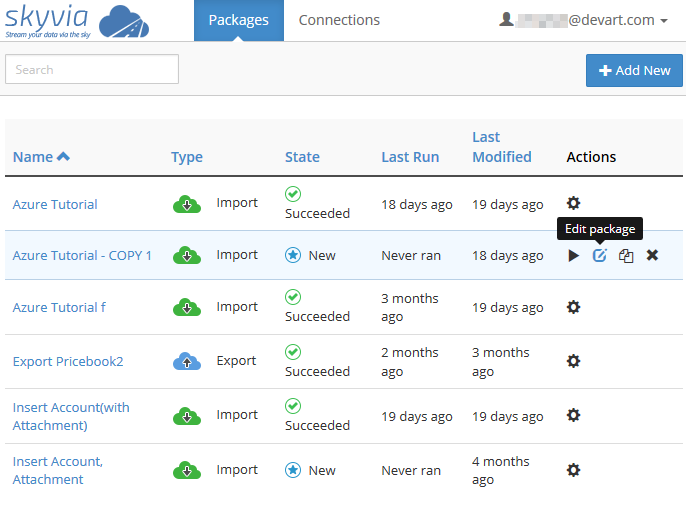Image resolution: width=686 pixels, height=509 pixels.
Task: Click '18 days ago' Last Run for Azure Tutorial
Action: [416, 204]
